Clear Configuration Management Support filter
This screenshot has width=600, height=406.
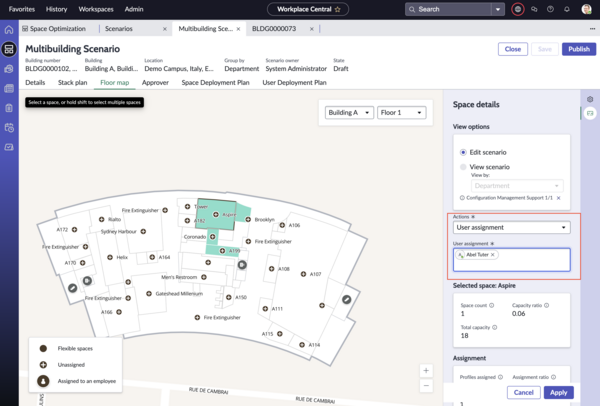[559, 198]
